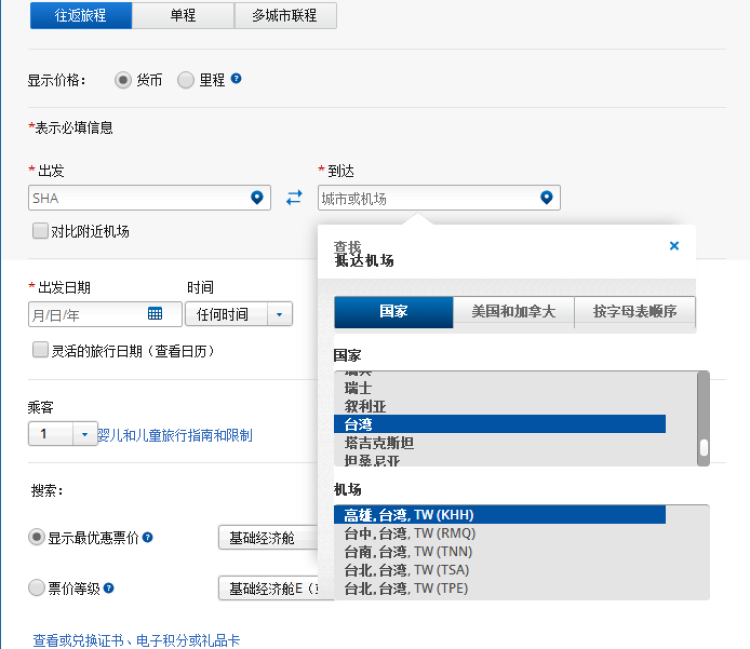Enable 对比附近机场 checkbox

tap(40, 231)
